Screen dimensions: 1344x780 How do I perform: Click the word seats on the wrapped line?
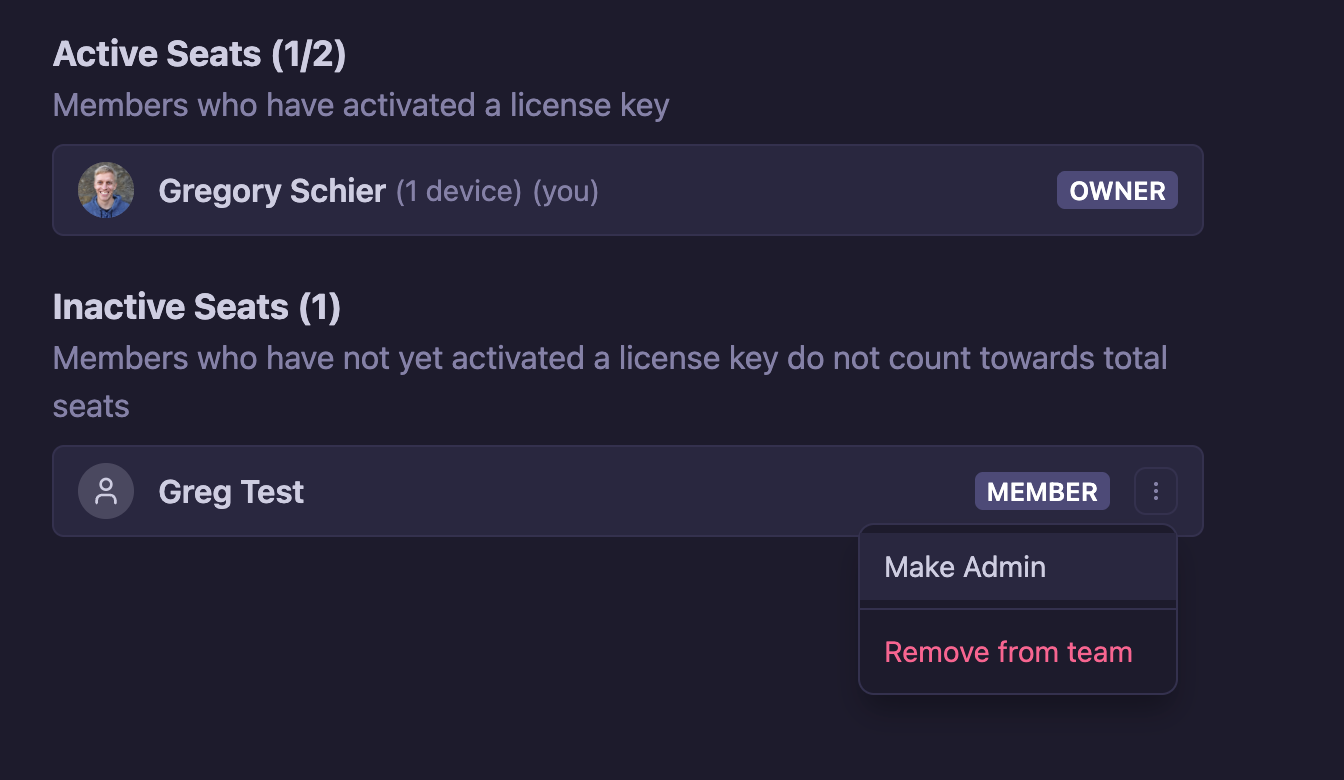point(91,406)
